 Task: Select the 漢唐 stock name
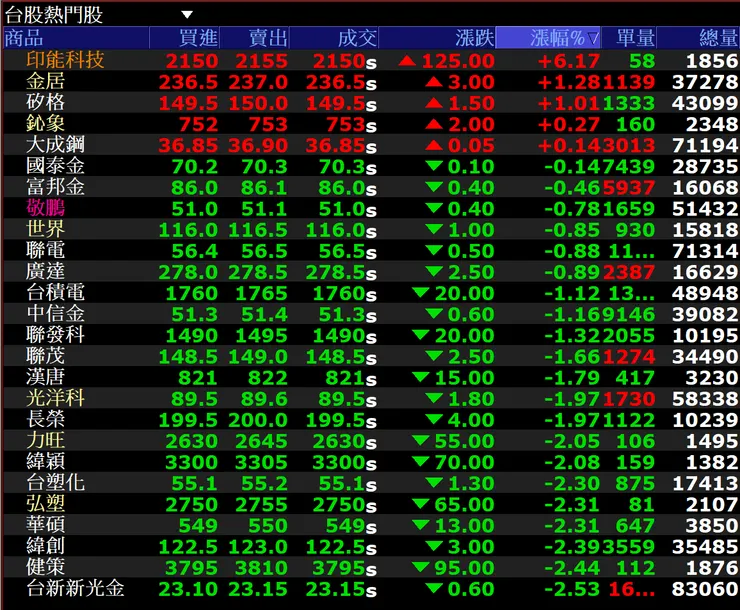coord(45,377)
